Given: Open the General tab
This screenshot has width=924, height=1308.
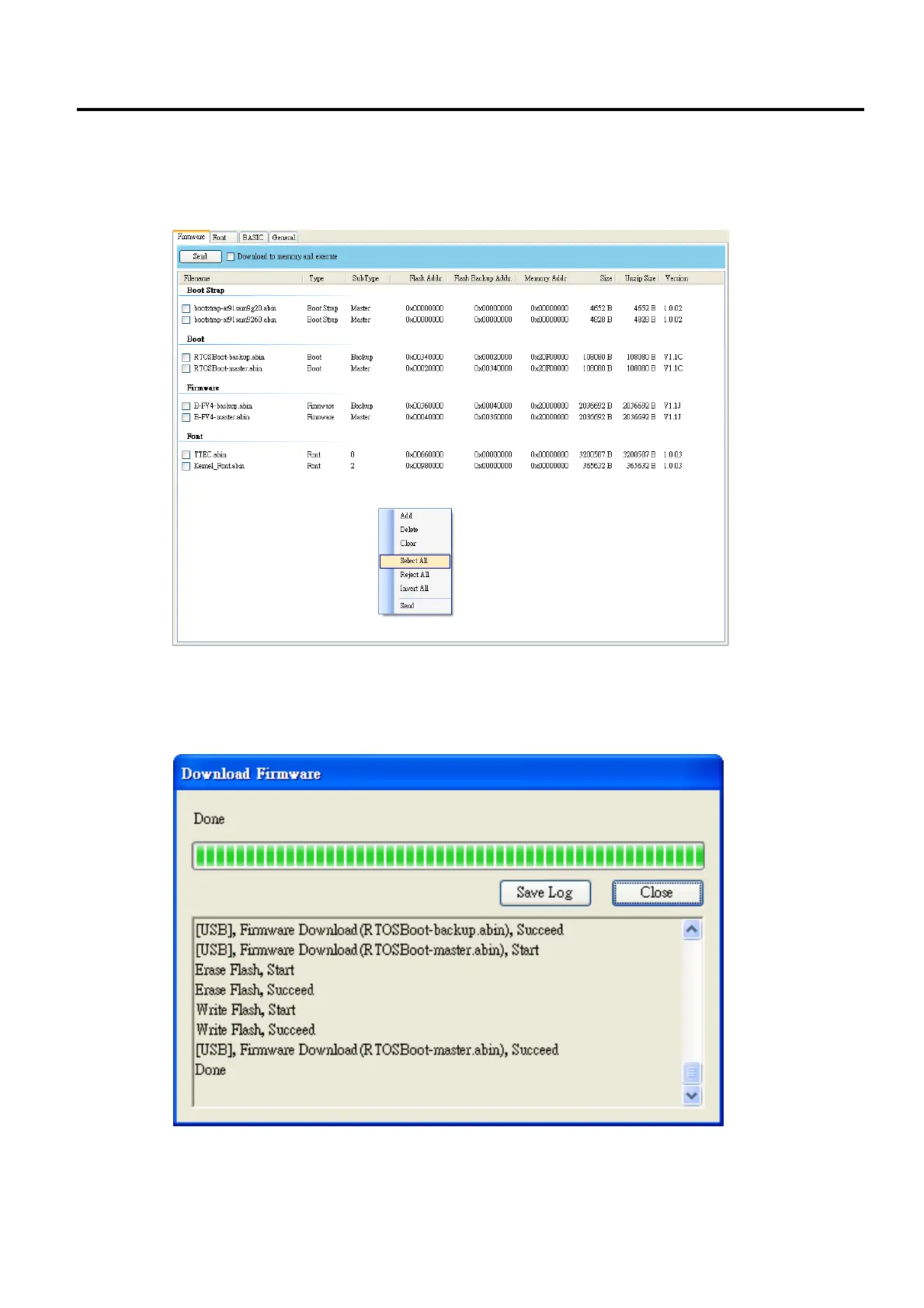Looking at the screenshot, I should (283, 238).
